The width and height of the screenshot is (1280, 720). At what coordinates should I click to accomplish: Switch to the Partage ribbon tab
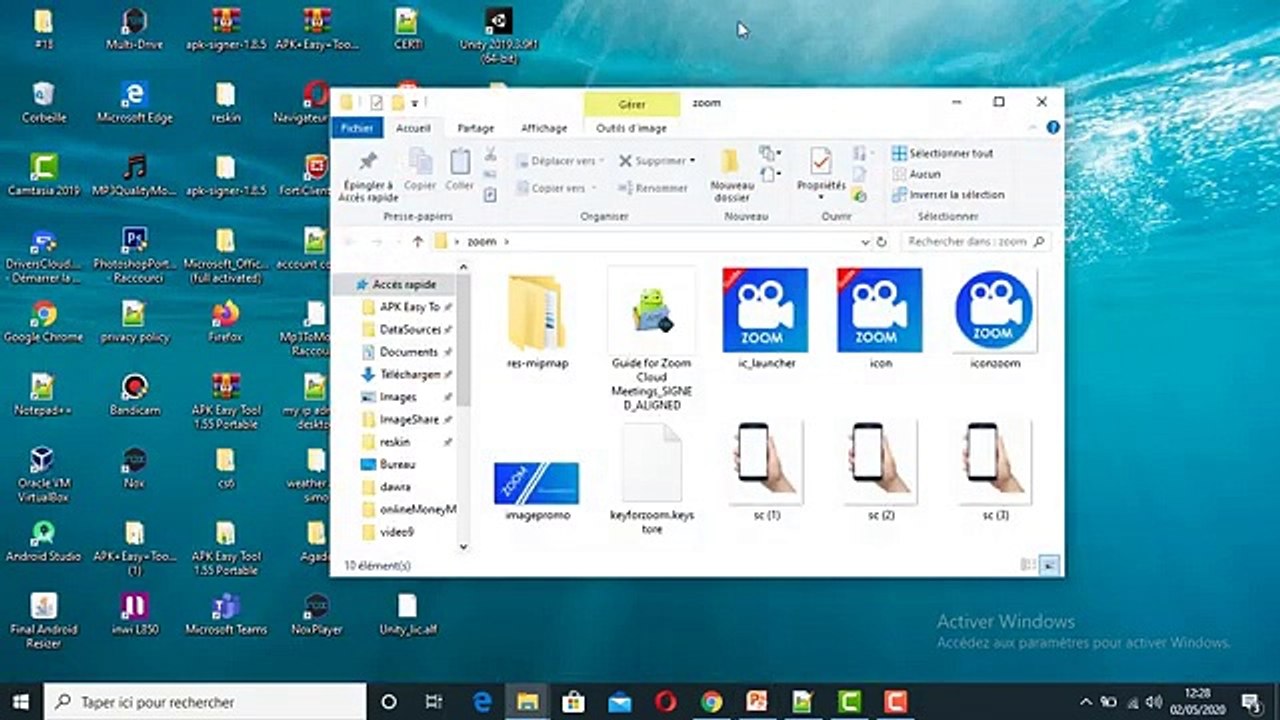[476, 128]
